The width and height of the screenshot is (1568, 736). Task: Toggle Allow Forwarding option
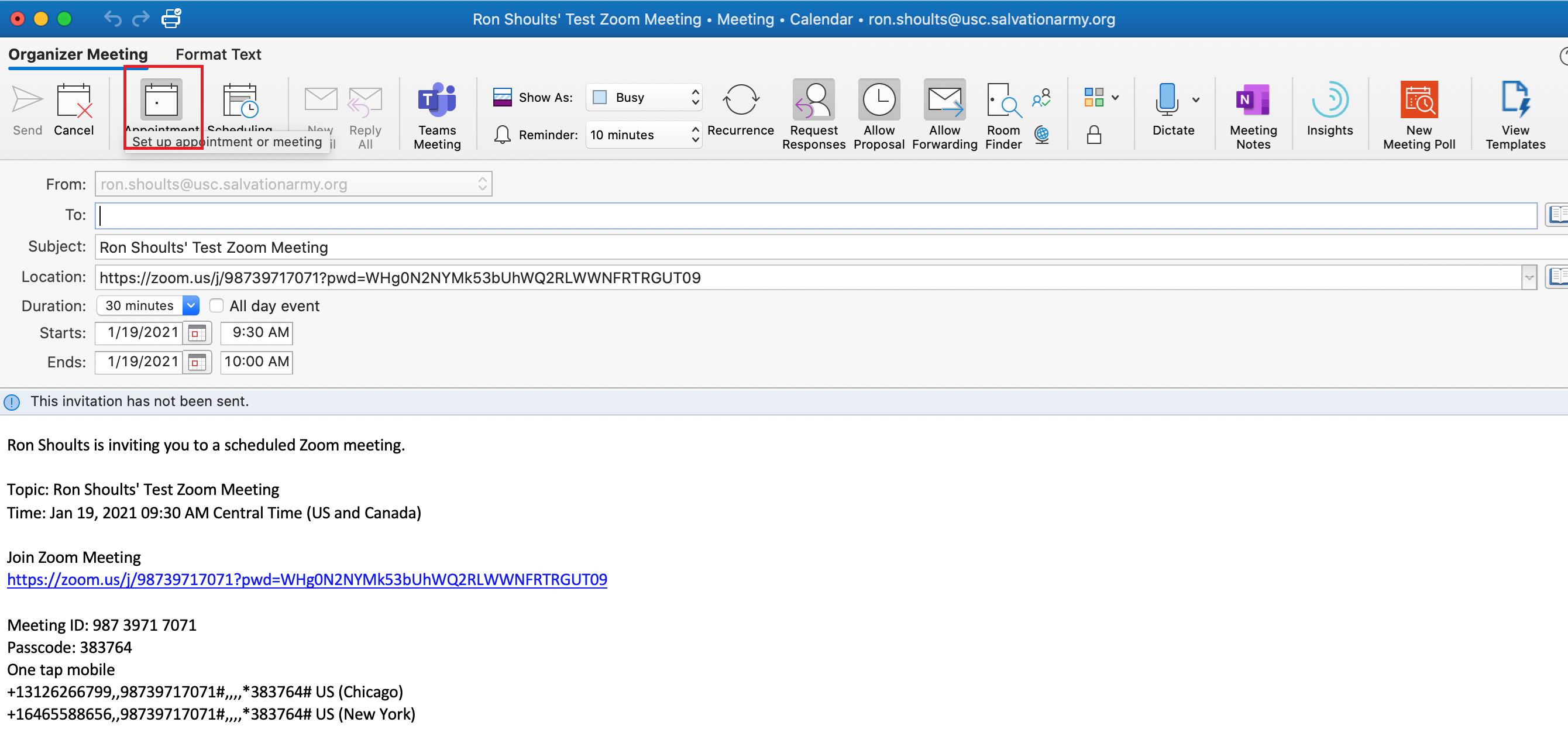tap(944, 101)
